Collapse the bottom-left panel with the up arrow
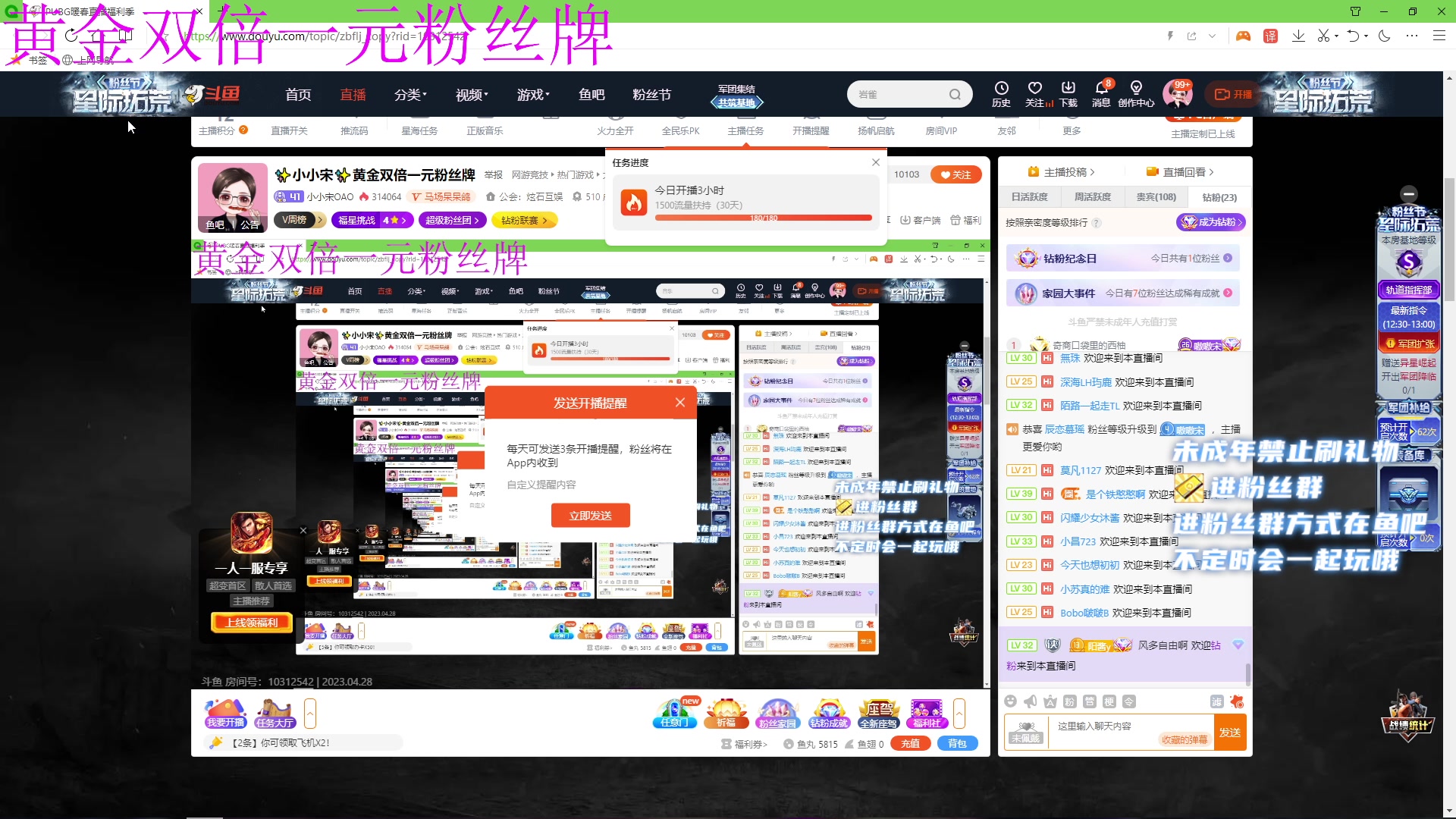The image size is (1456, 819). [x=311, y=713]
